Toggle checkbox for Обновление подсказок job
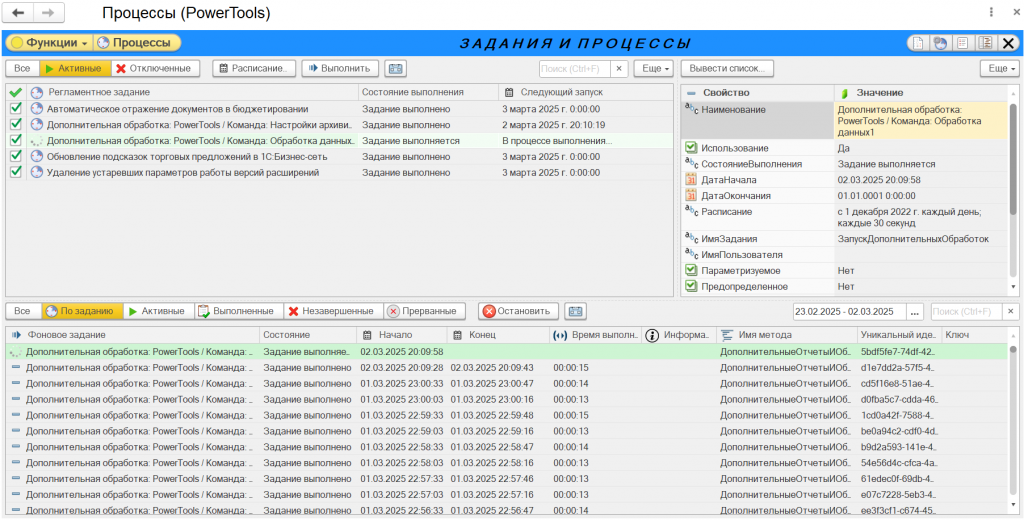The image size is (1024, 520). [x=16, y=157]
